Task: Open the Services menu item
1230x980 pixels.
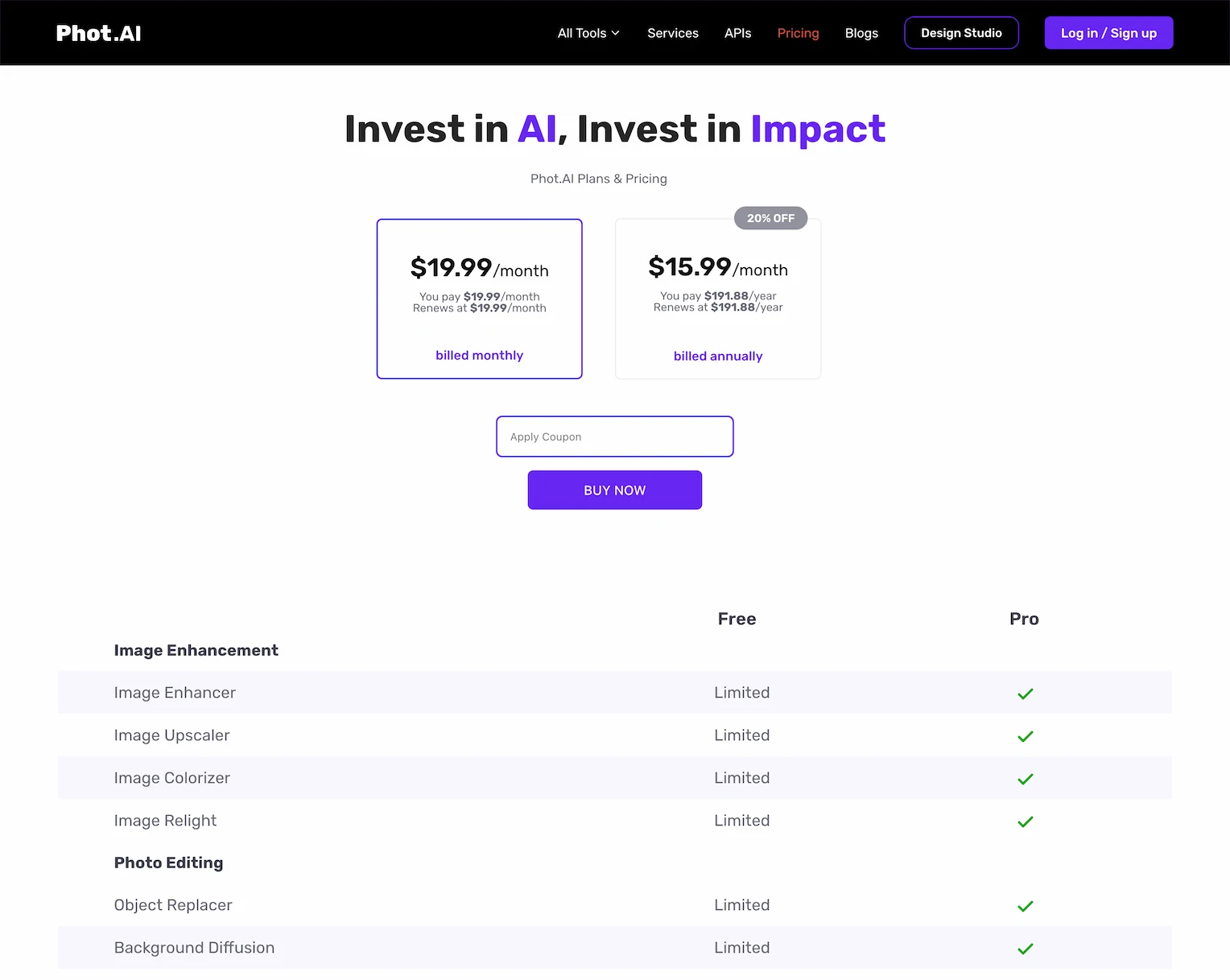Action: (x=673, y=33)
